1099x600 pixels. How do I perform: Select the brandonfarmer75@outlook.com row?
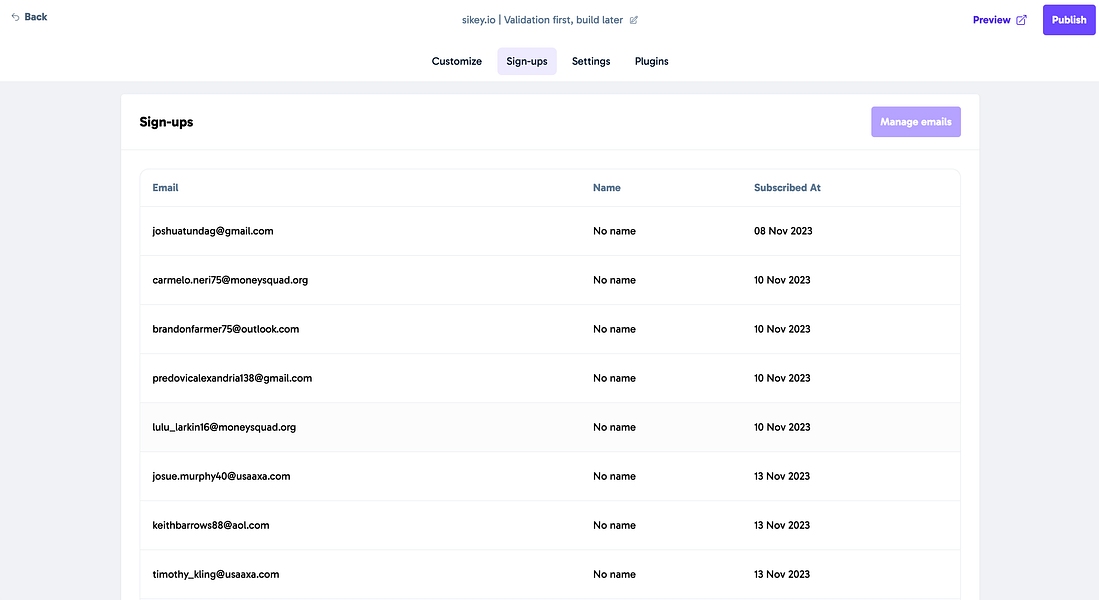click(226, 329)
